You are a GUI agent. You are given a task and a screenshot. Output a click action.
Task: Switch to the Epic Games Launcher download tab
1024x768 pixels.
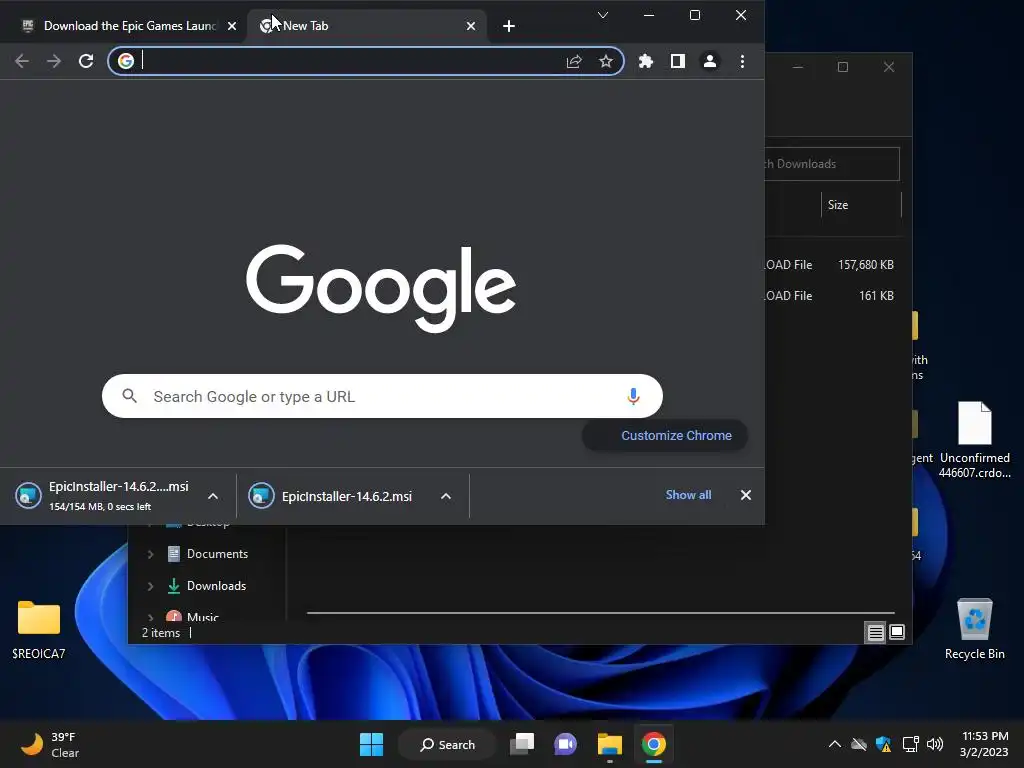[x=129, y=26]
